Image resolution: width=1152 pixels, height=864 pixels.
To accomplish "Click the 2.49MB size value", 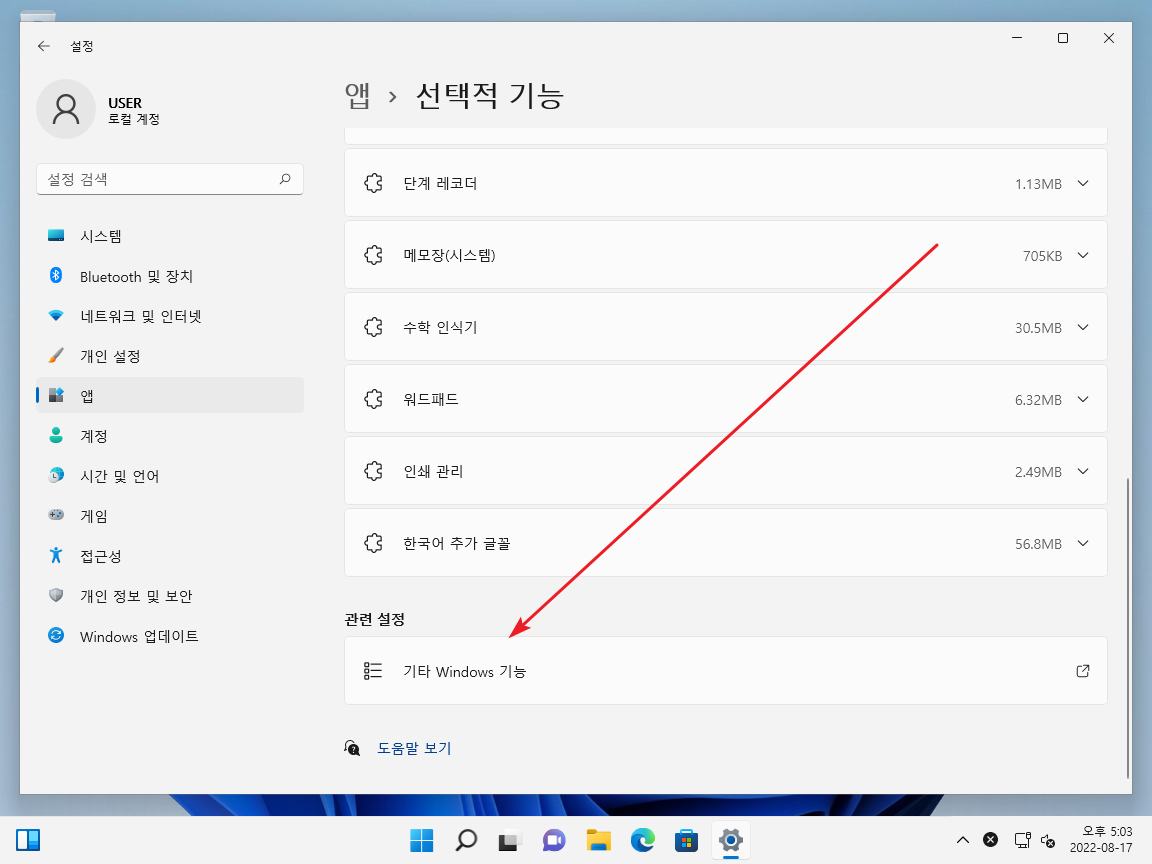I will tap(1038, 472).
